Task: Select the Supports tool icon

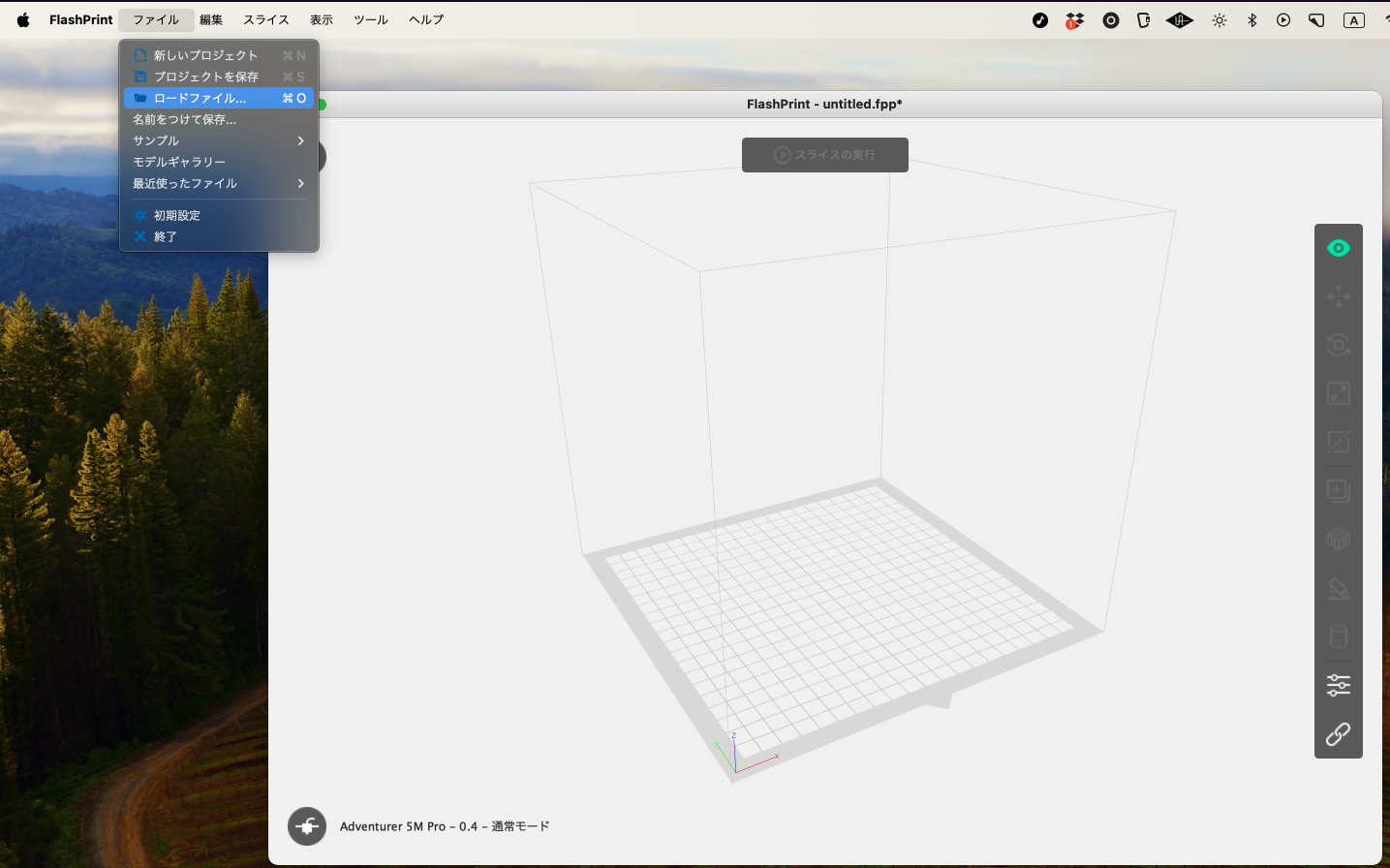Action: pyautogui.click(x=1338, y=588)
